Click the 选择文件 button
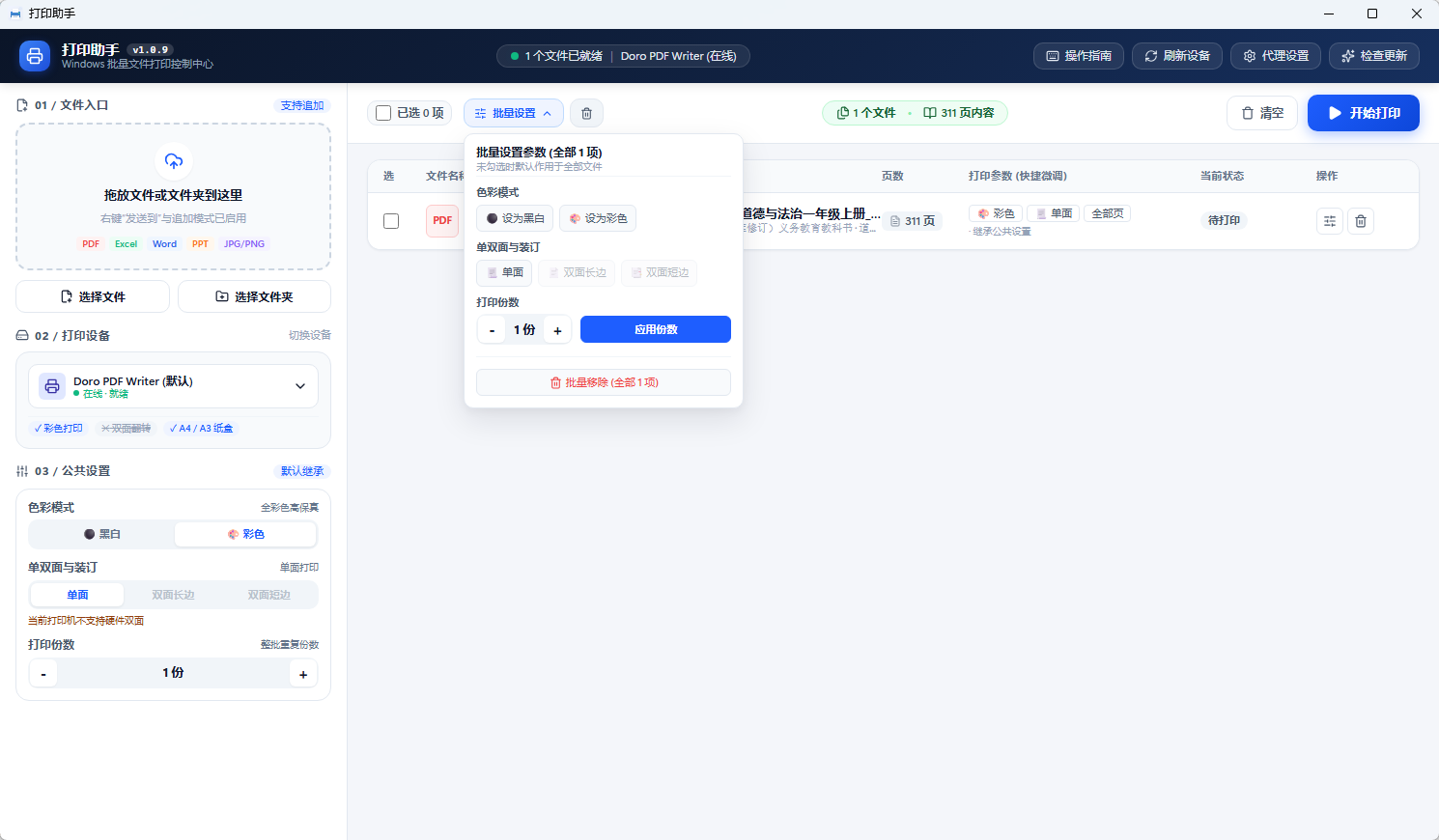1439x840 pixels. click(x=93, y=296)
